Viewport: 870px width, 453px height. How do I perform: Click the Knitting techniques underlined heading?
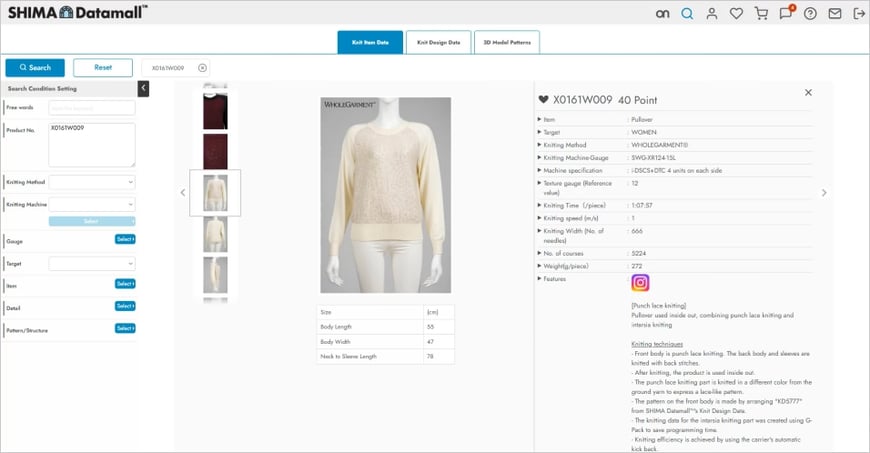[x=657, y=344]
